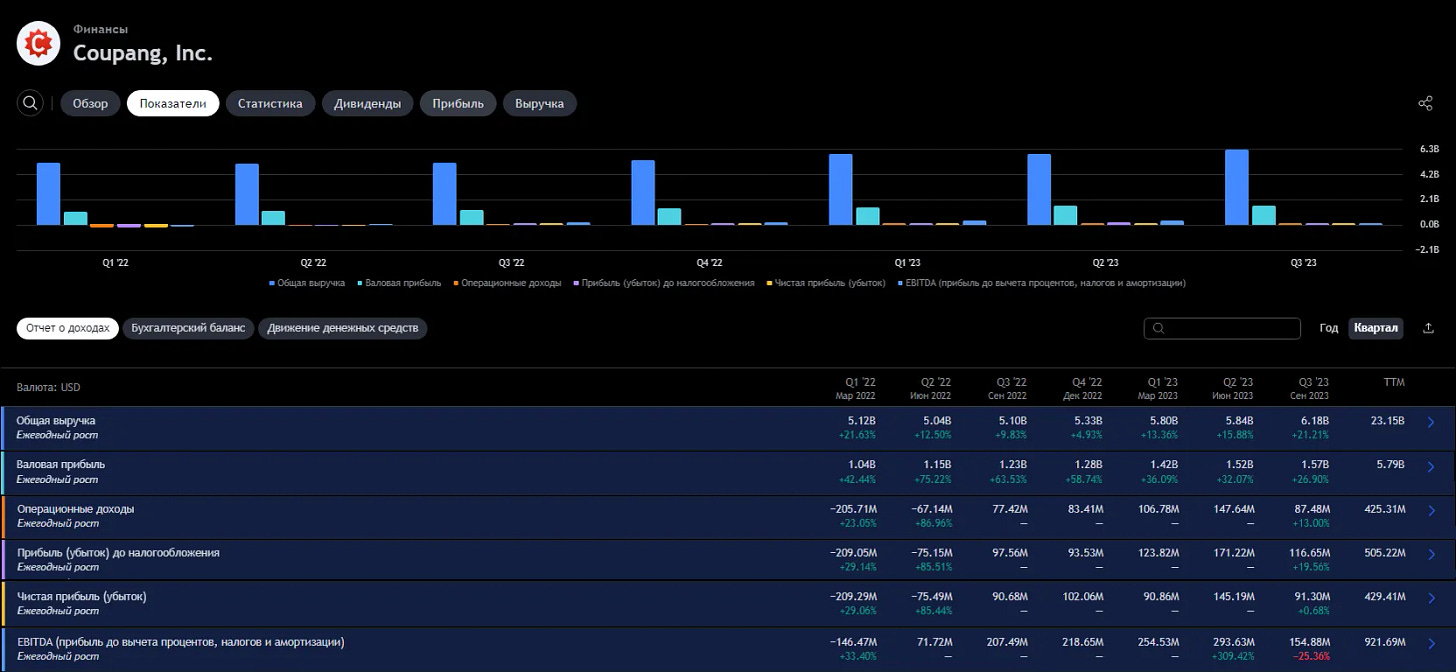The width and height of the screenshot is (1456, 672).
Task: Click the Валовая прибыль row label
Action: point(61,465)
